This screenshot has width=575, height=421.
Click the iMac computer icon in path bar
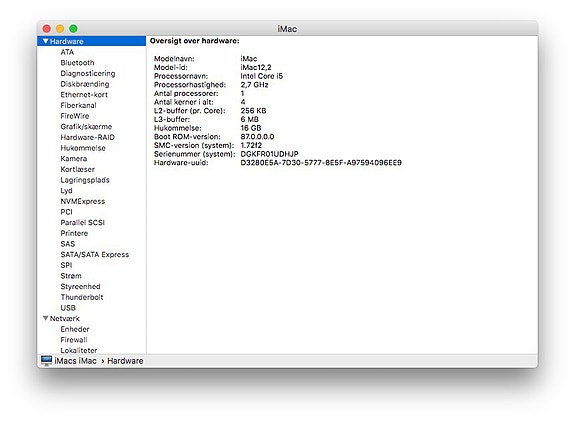point(47,360)
